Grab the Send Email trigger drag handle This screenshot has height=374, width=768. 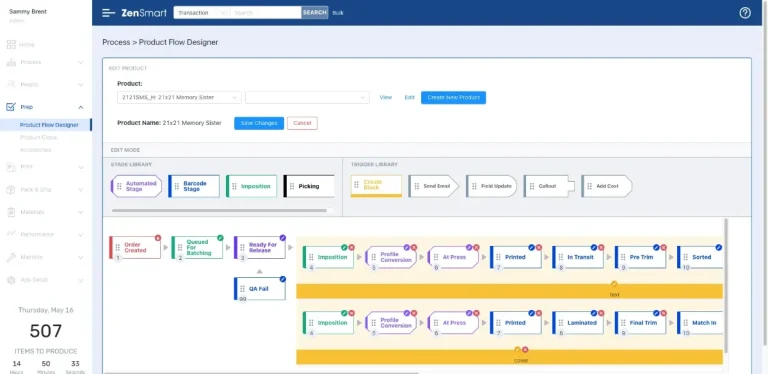coord(417,186)
